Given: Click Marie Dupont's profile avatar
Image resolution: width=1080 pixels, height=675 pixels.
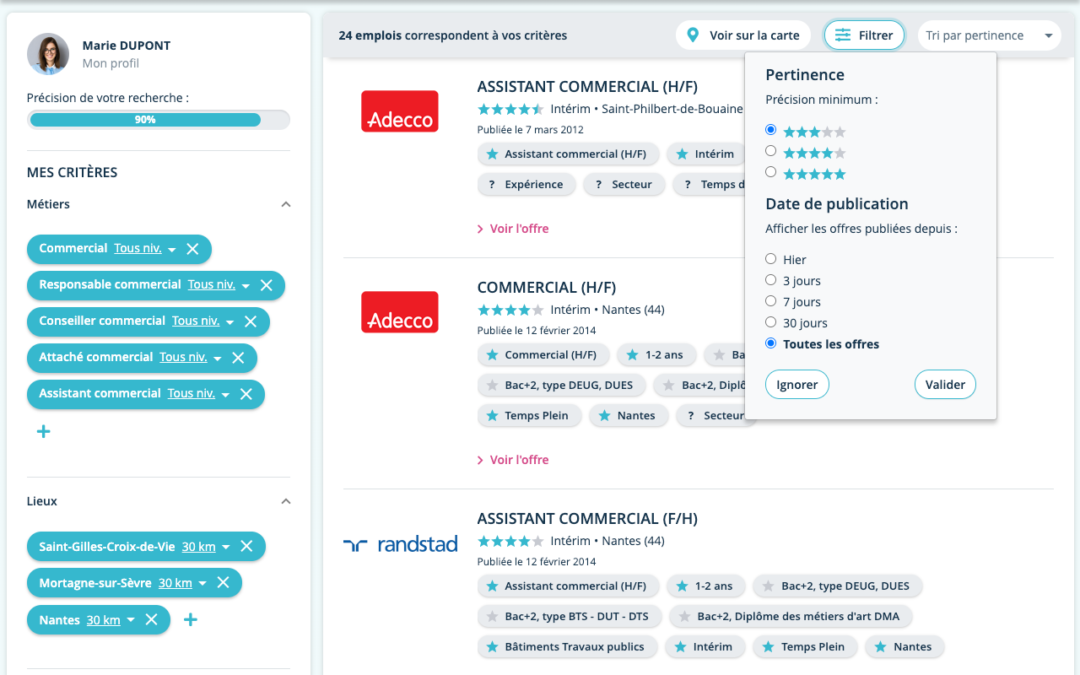Looking at the screenshot, I should (x=48, y=54).
